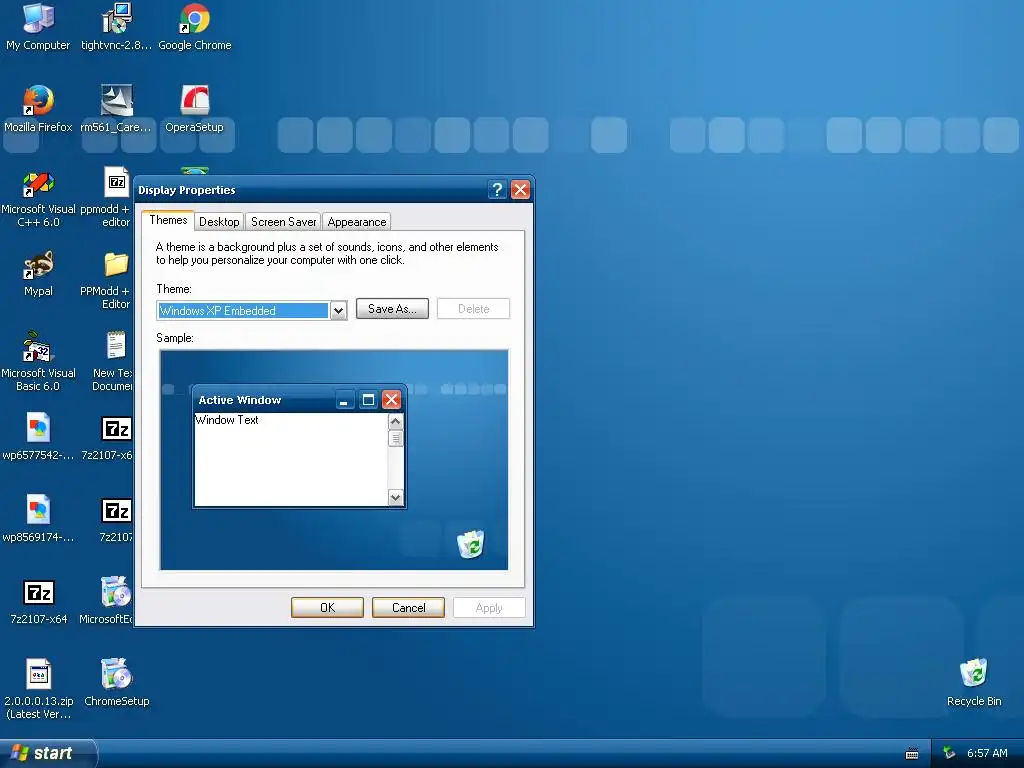Click the taskbar clock showing 6:57 AM
Viewport: 1024px width, 768px height.
(987, 753)
